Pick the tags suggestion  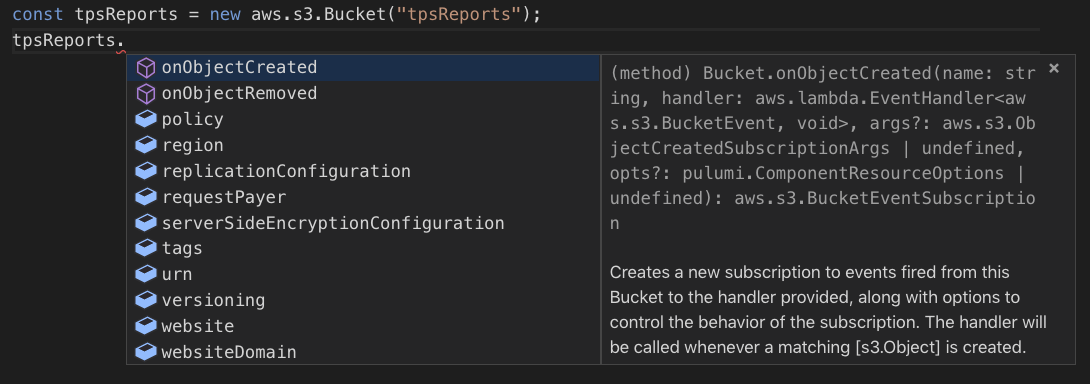tap(363, 248)
